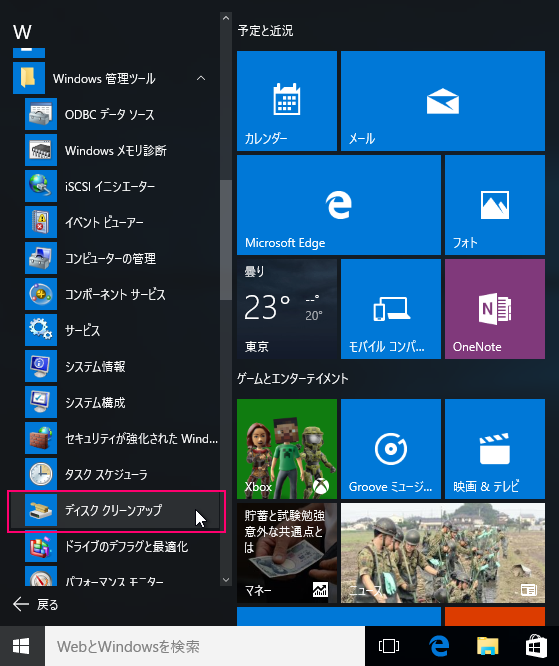This screenshot has height=666, width=559.
Task: Launch ドライブのデフラグと最適化
Action: coord(114,547)
